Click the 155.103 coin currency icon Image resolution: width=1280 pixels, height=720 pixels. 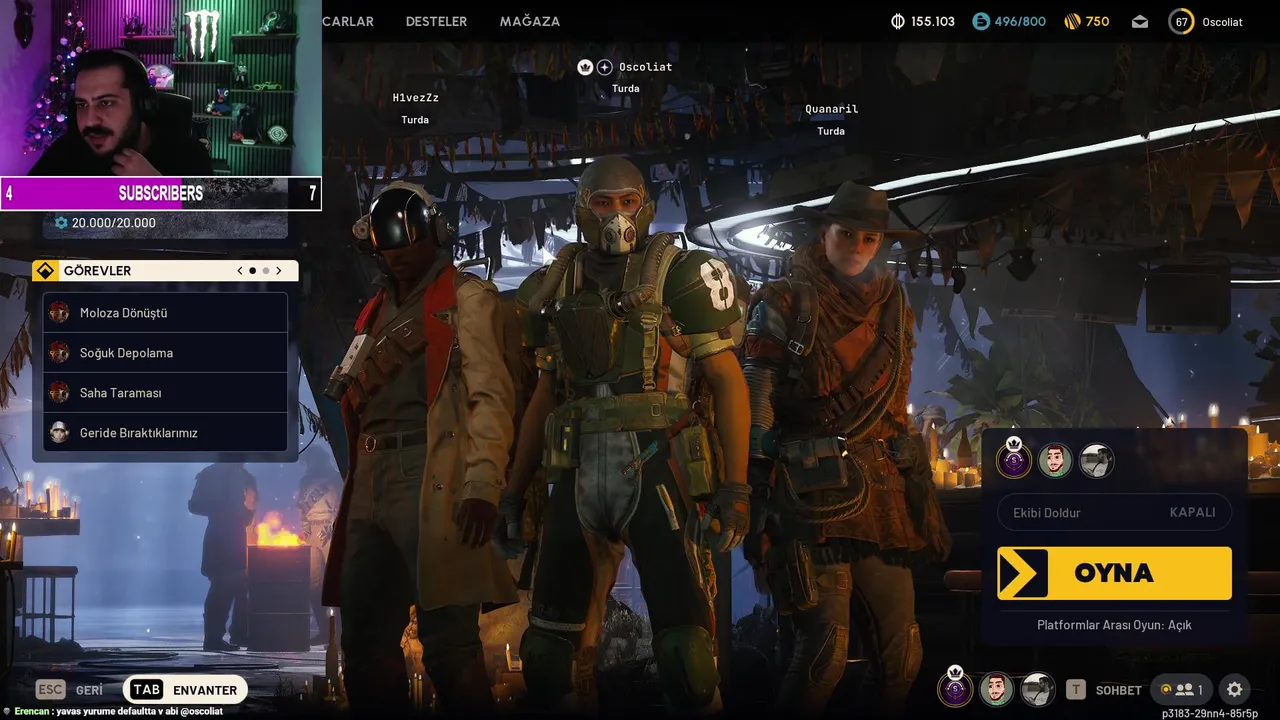[898, 22]
